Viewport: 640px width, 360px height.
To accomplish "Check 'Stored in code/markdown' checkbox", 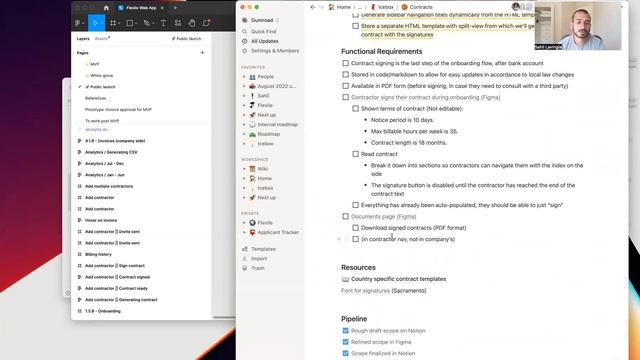I will (x=346, y=75).
